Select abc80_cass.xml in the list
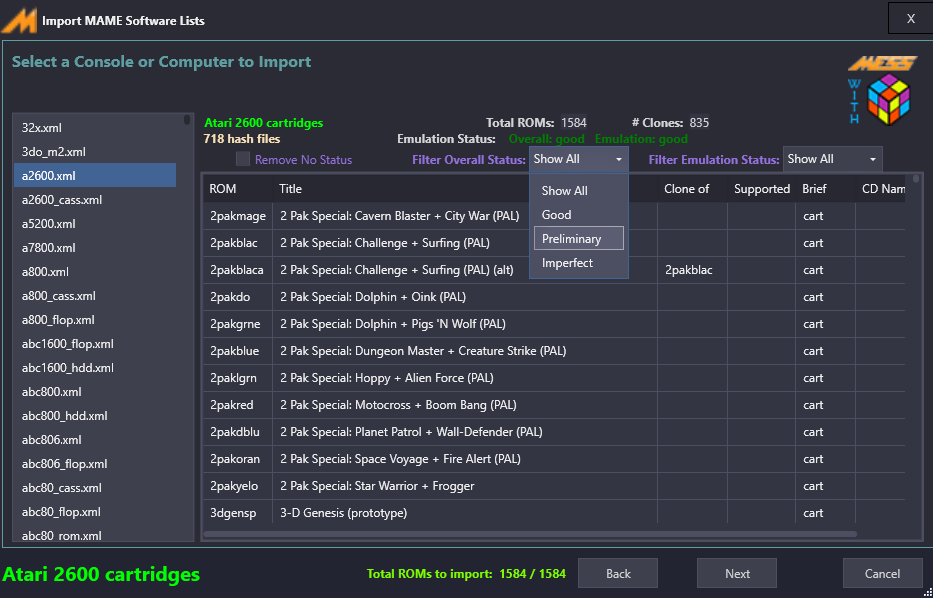 pos(95,488)
